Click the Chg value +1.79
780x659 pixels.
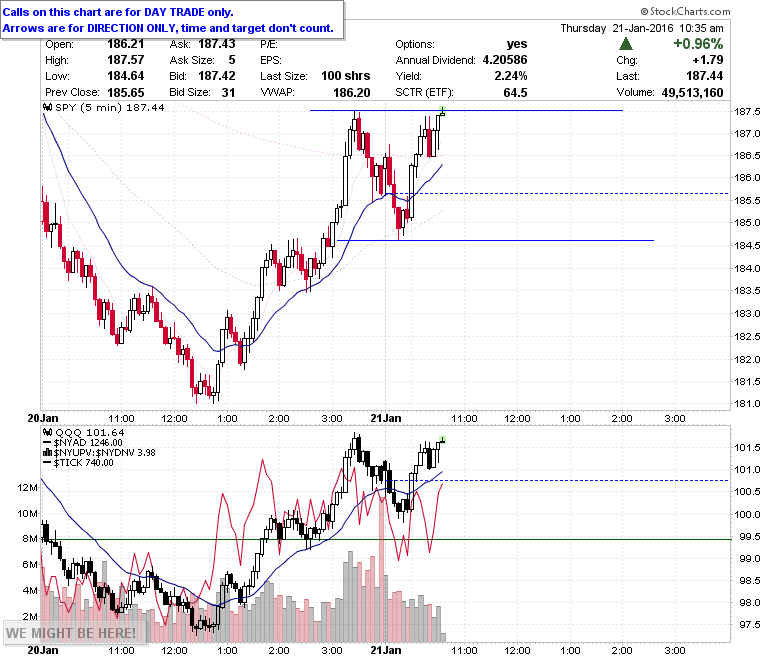pos(707,60)
